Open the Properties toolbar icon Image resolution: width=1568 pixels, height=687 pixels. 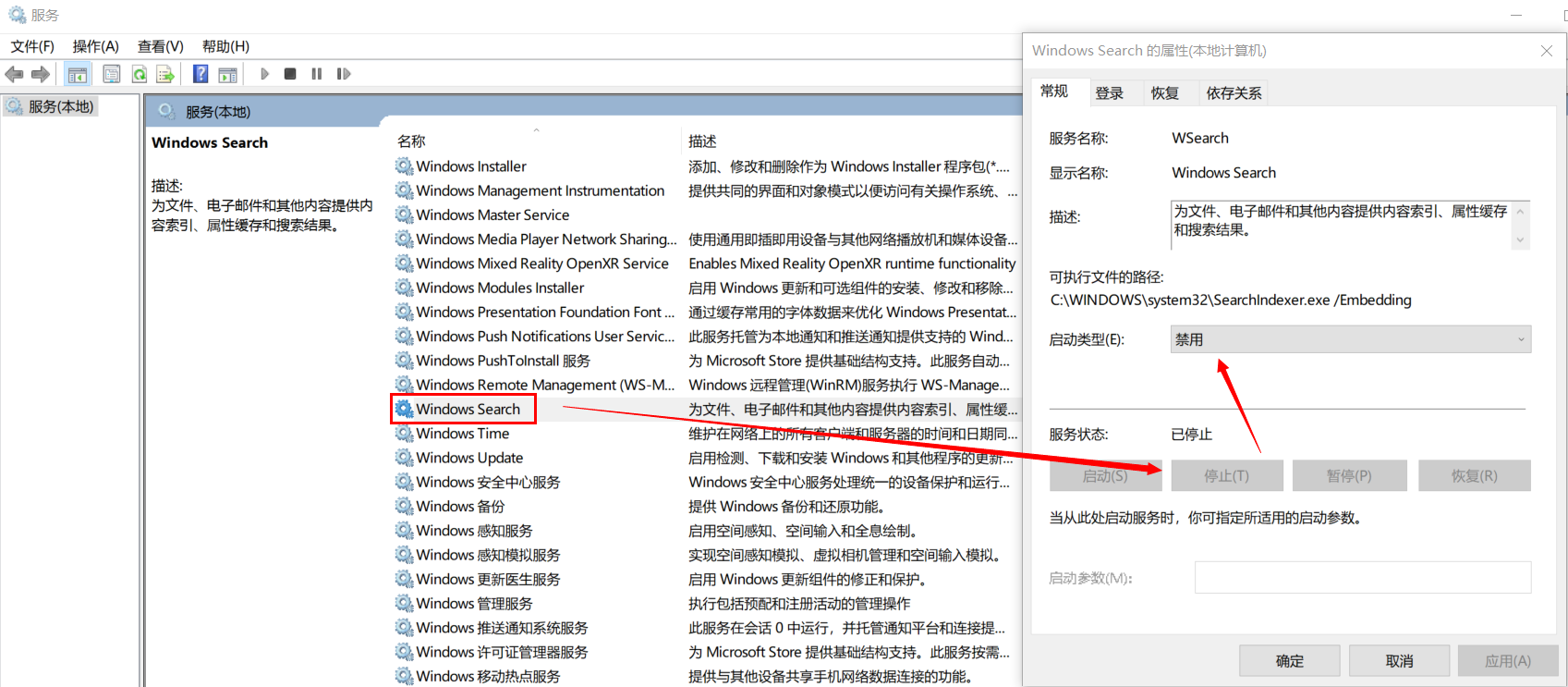pos(112,74)
